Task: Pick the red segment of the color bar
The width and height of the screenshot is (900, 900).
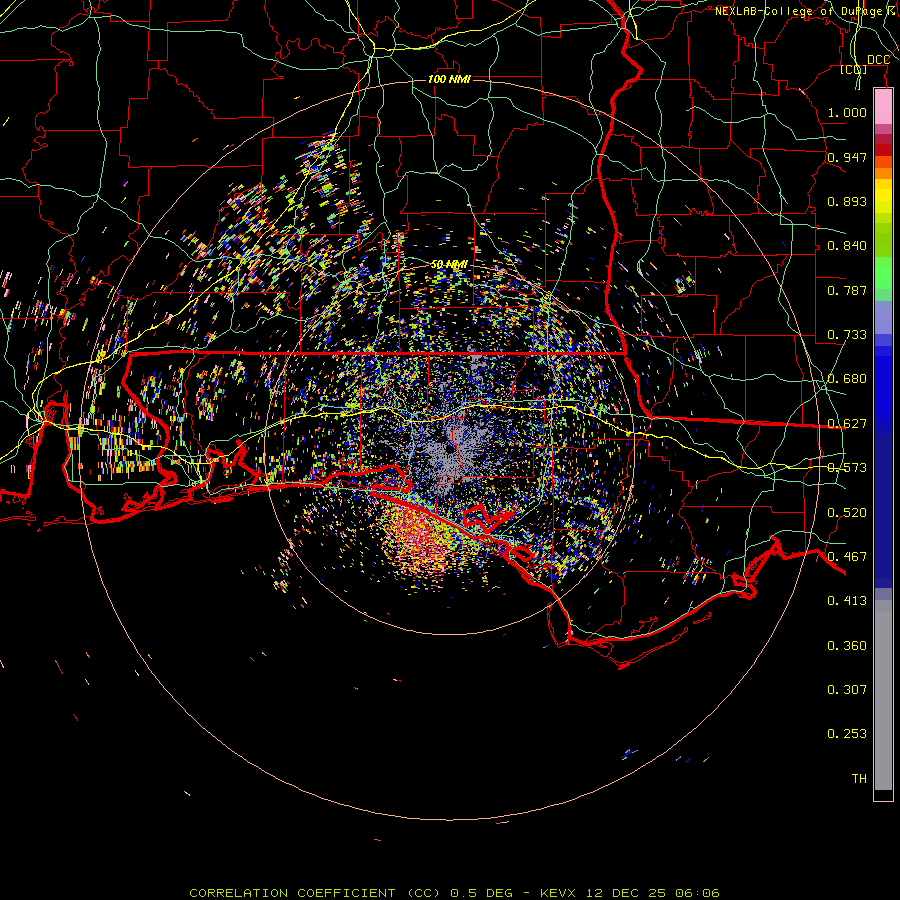Action: 883,149
